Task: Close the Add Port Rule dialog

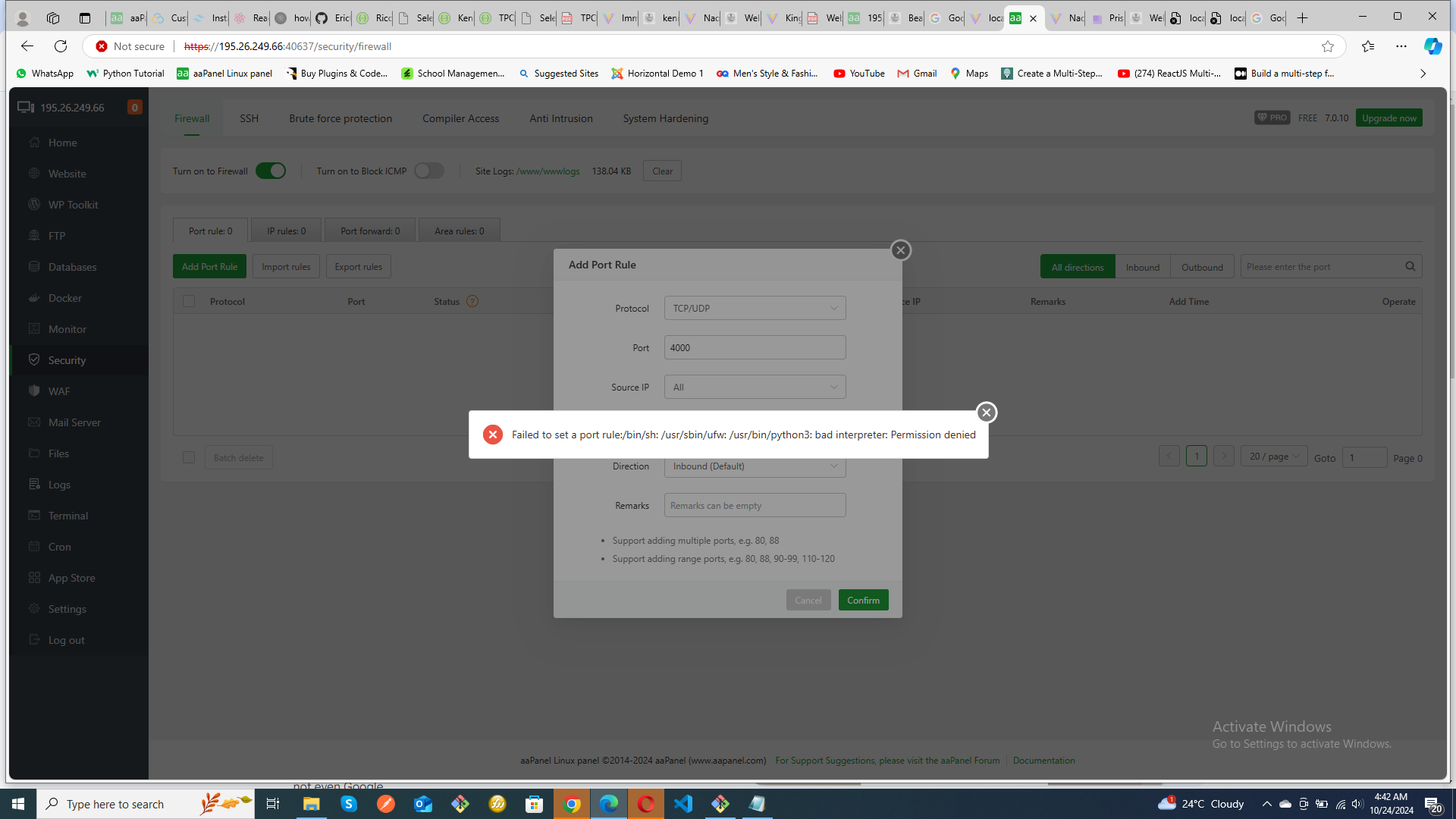Action: [x=900, y=250]
